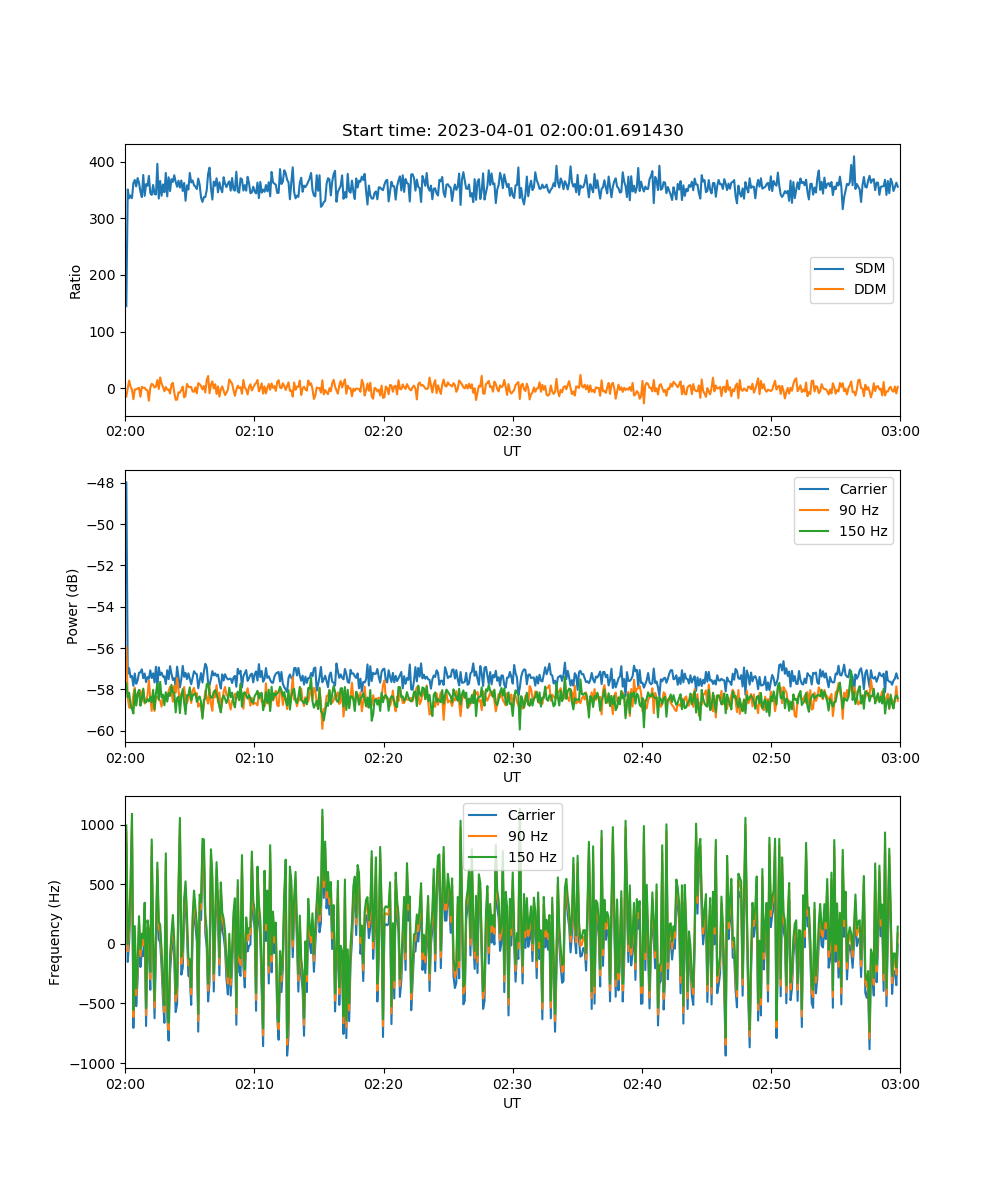Click the 'Power (dB)' y-axis label

coord(74,606)
